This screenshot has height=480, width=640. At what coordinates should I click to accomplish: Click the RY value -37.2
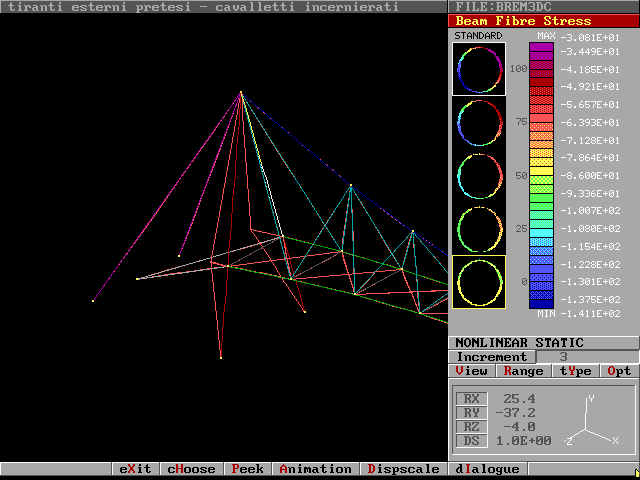(x=515, y=413)
